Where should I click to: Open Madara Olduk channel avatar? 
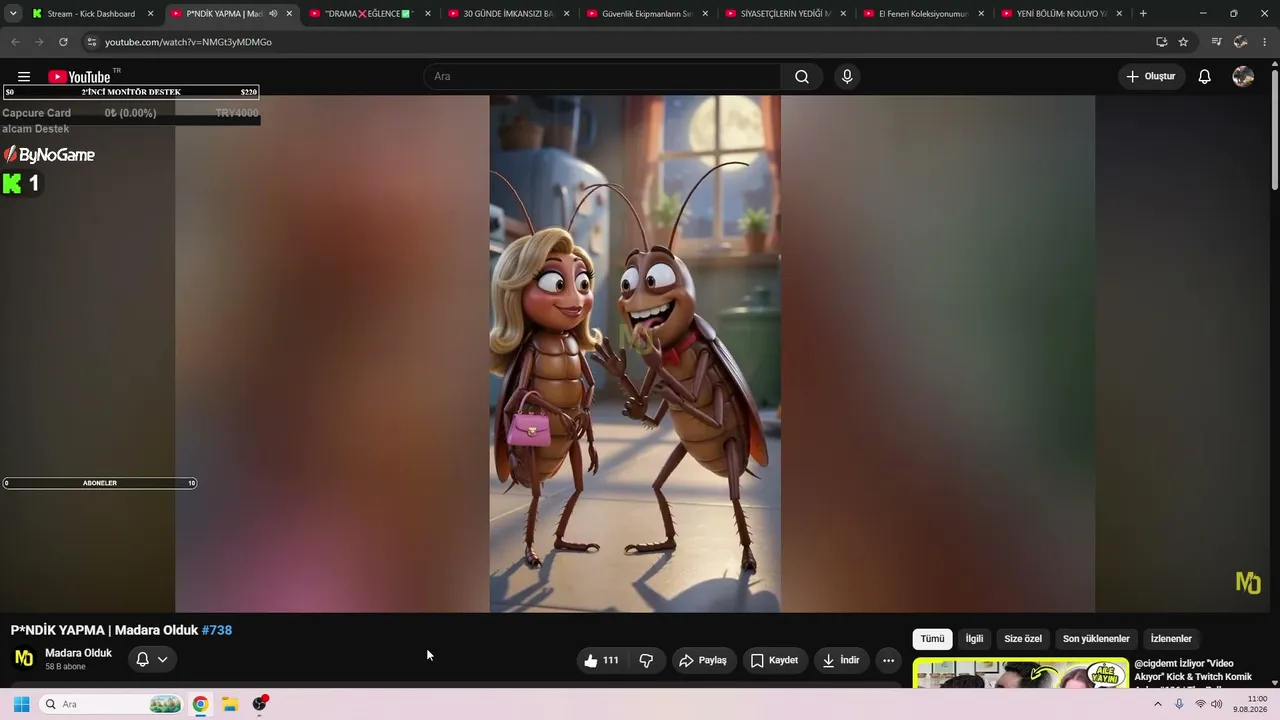[x=24, y=658]
